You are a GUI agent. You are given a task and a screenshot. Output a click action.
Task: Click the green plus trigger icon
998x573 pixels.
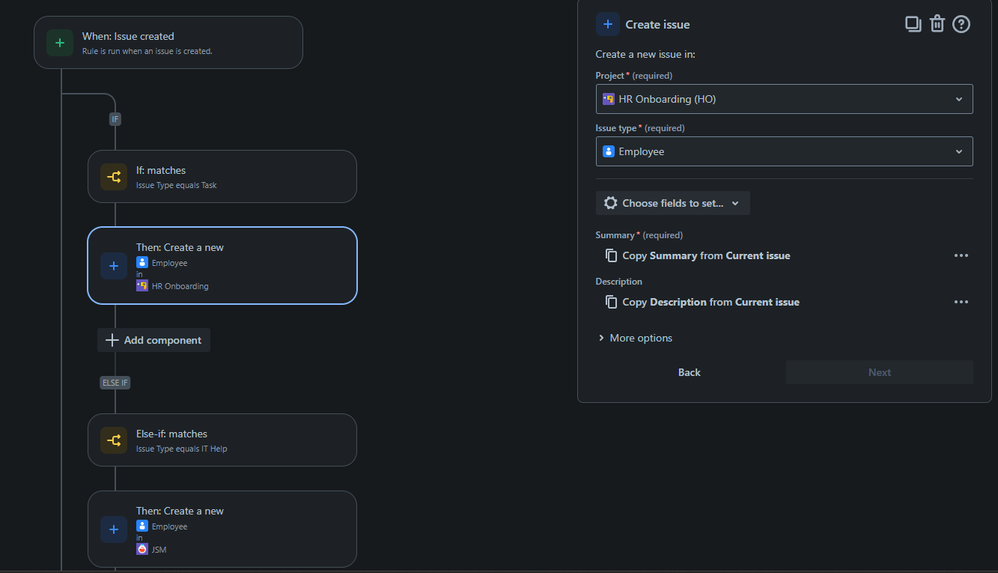coord(60,43)
